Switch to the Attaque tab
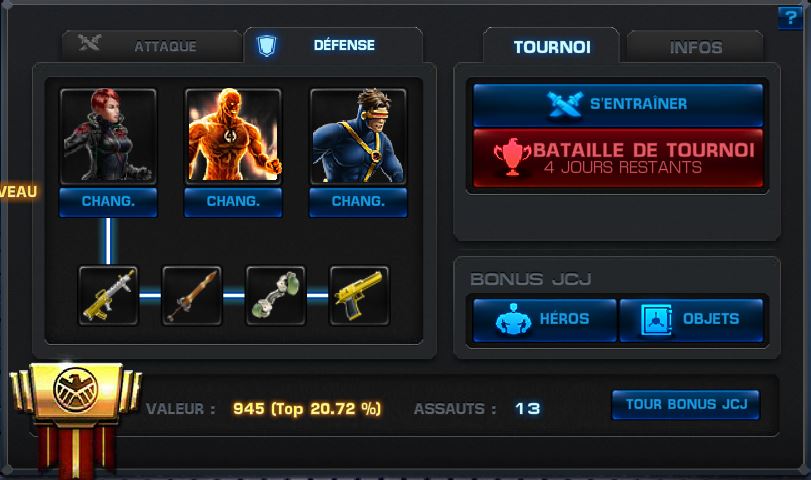 point(152,46)
